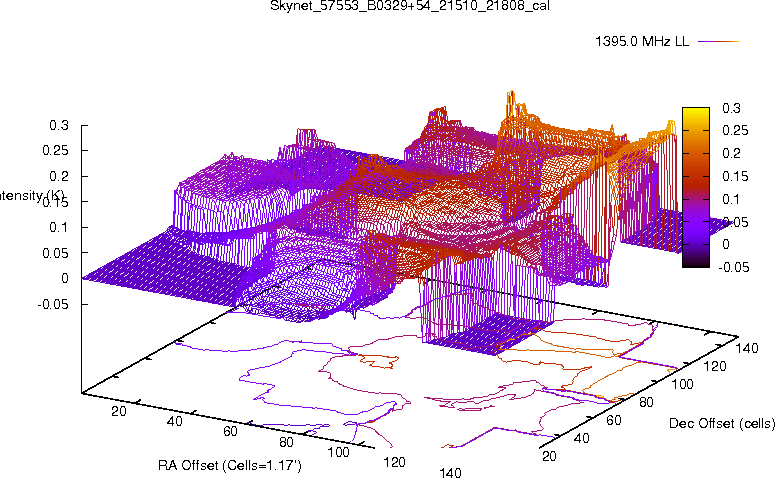The height and width of the screenshot is (478, 775).
Task: Select the 0.25 tick on the intensity axis
Action: [x=55, y=151]
